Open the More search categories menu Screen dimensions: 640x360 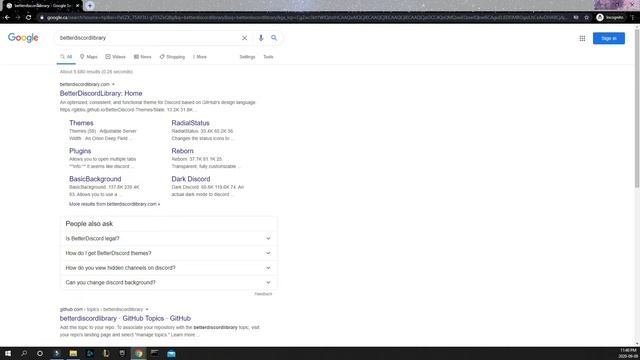200,57
